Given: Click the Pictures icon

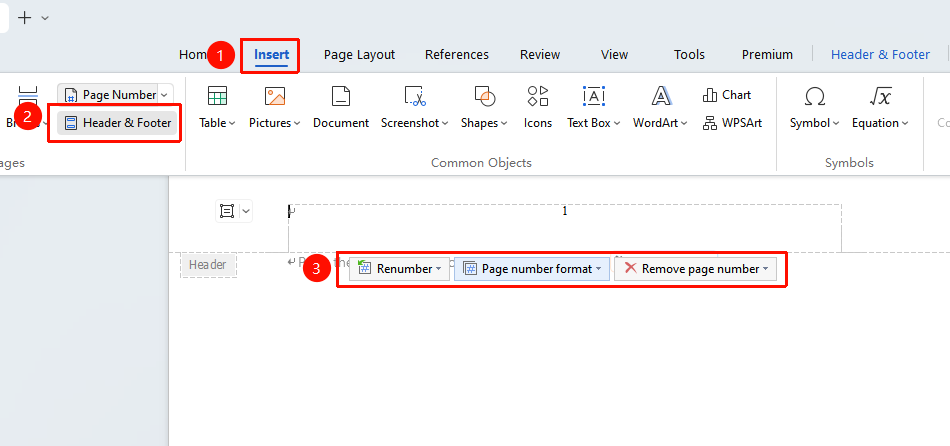Looking at the screenshot, I should point(274,96).
